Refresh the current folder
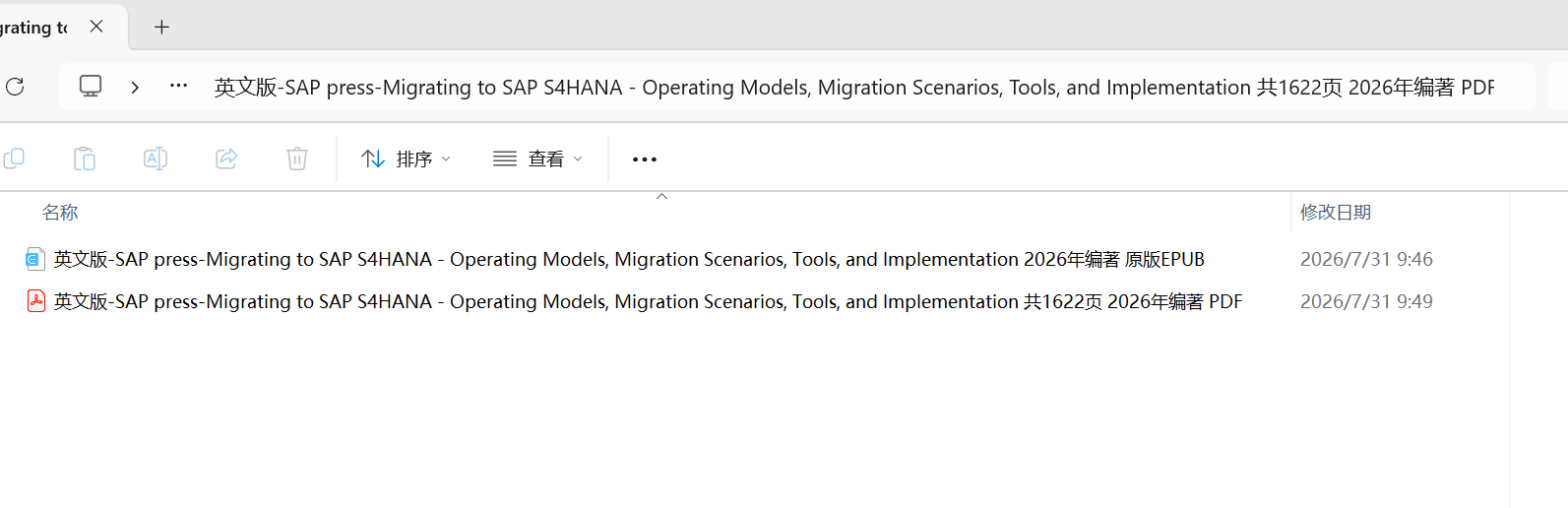 tap(15, 87)
